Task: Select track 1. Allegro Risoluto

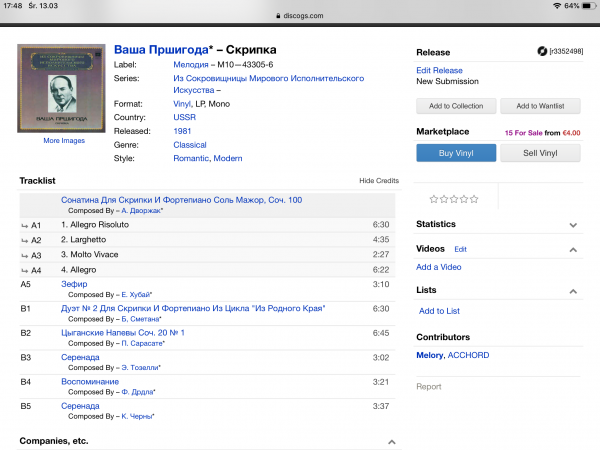Action: pyautogui.click(x=95, y=225)
